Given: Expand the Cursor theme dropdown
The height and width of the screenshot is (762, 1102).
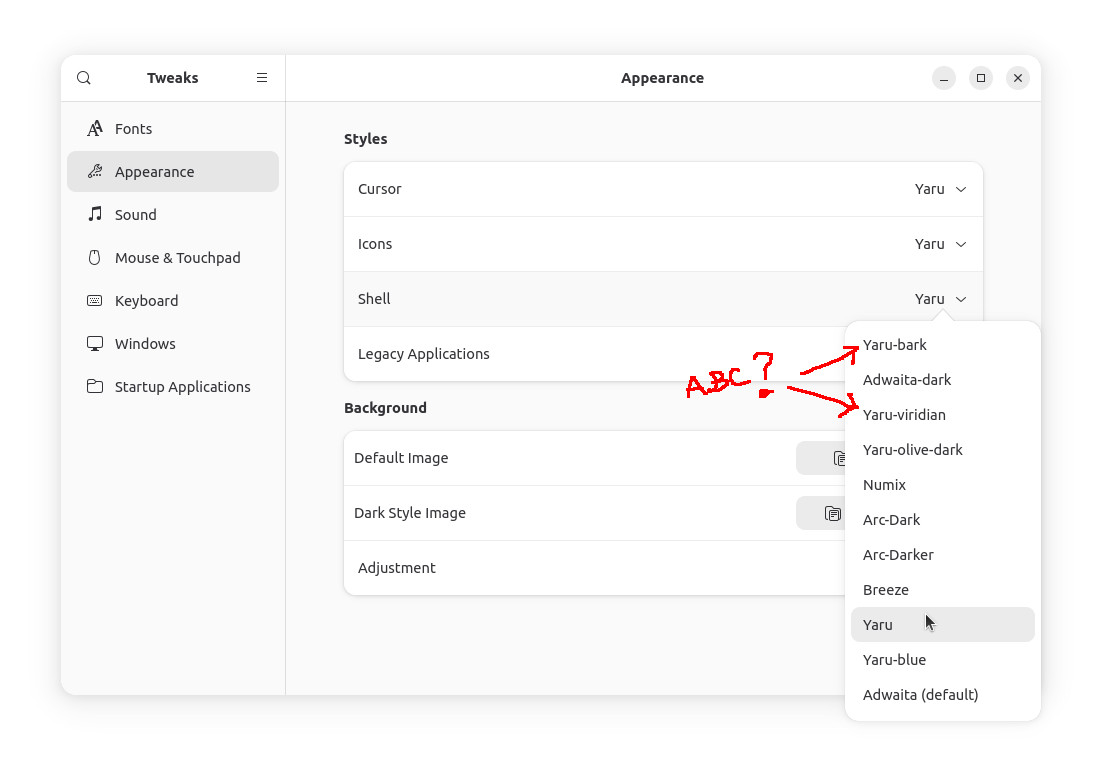Looking at the screenshot, I should (940, 189).
